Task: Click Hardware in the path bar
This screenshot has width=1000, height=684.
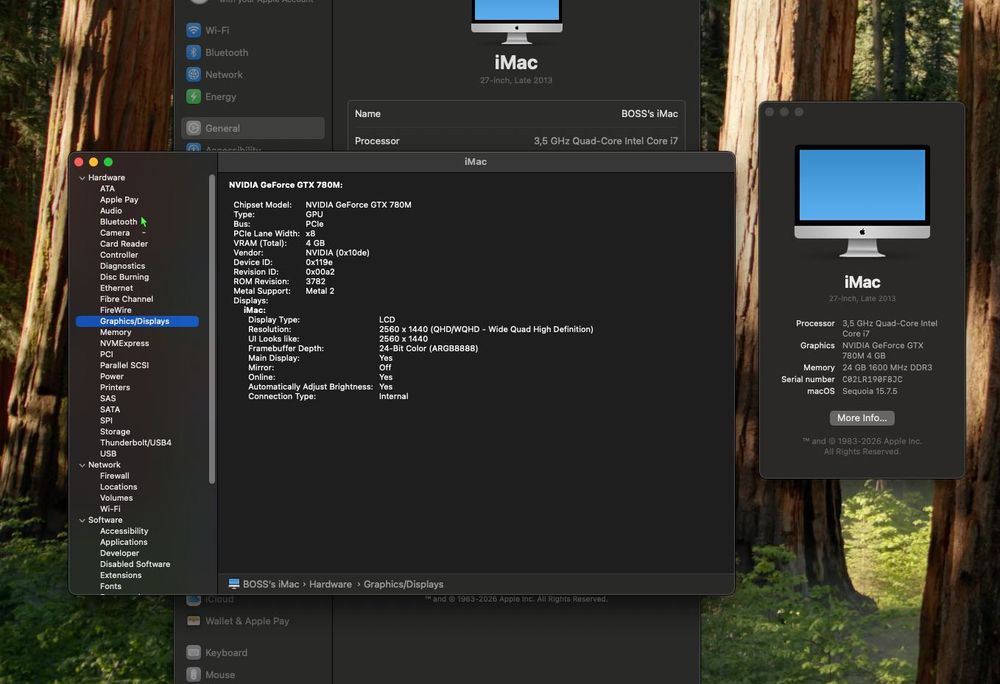Action: [330, 584]
